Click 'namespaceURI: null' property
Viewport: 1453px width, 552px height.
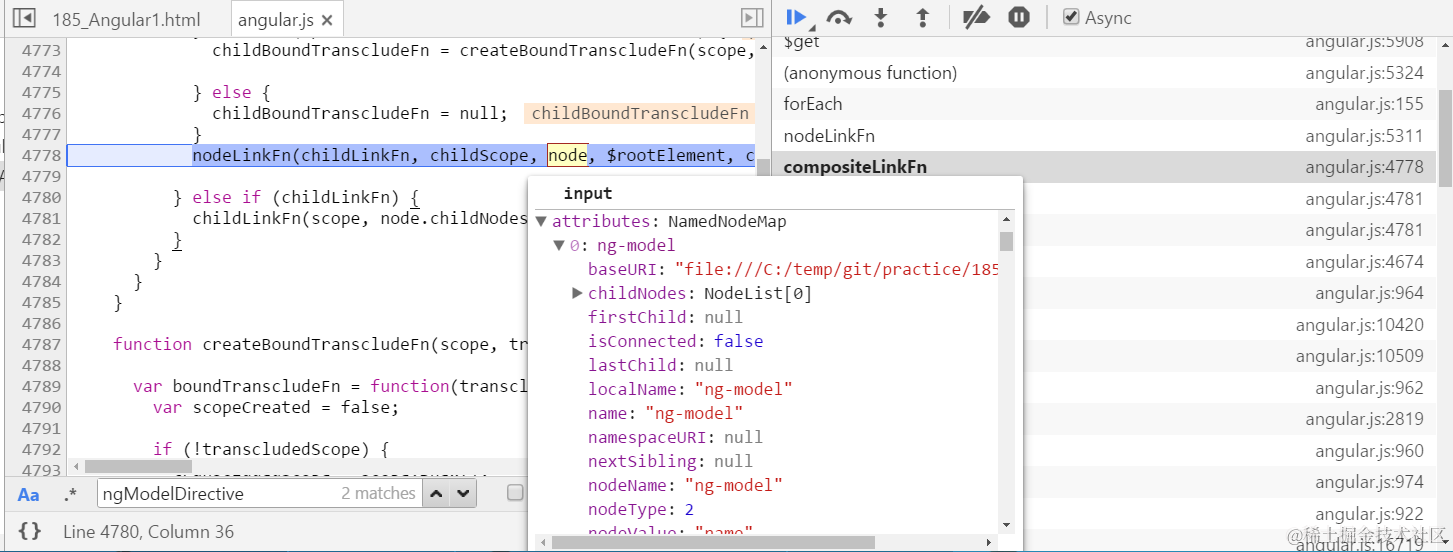[675, 437]
